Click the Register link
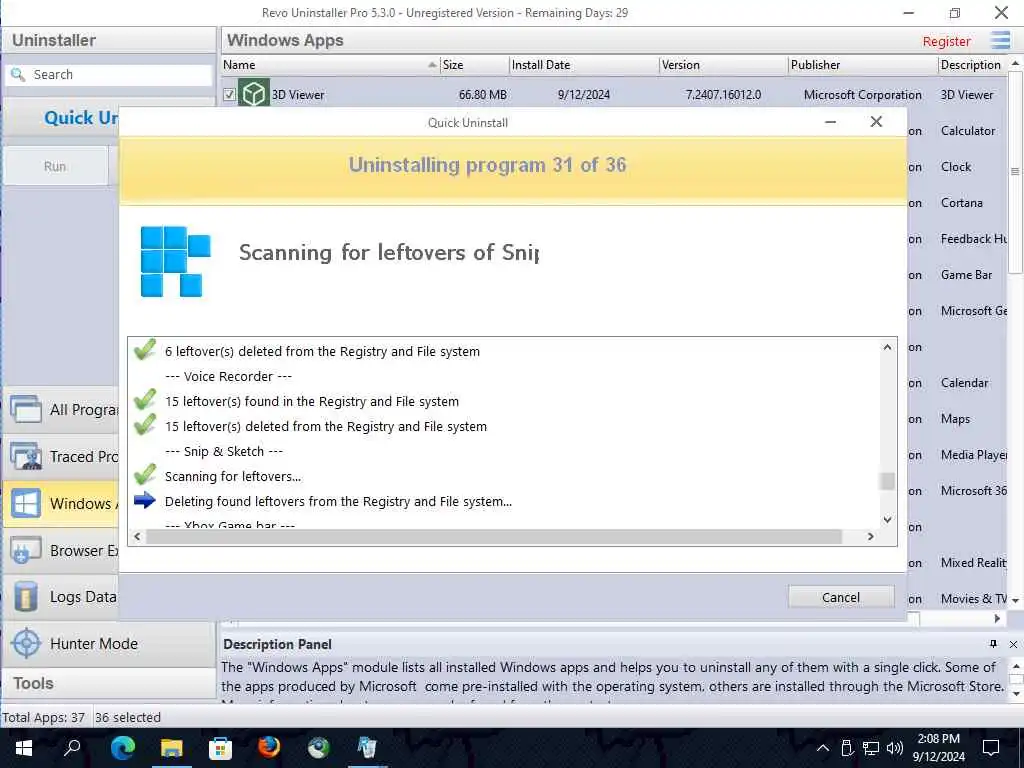Viewport: 1024px width, 768px height. tap(946, 41)
